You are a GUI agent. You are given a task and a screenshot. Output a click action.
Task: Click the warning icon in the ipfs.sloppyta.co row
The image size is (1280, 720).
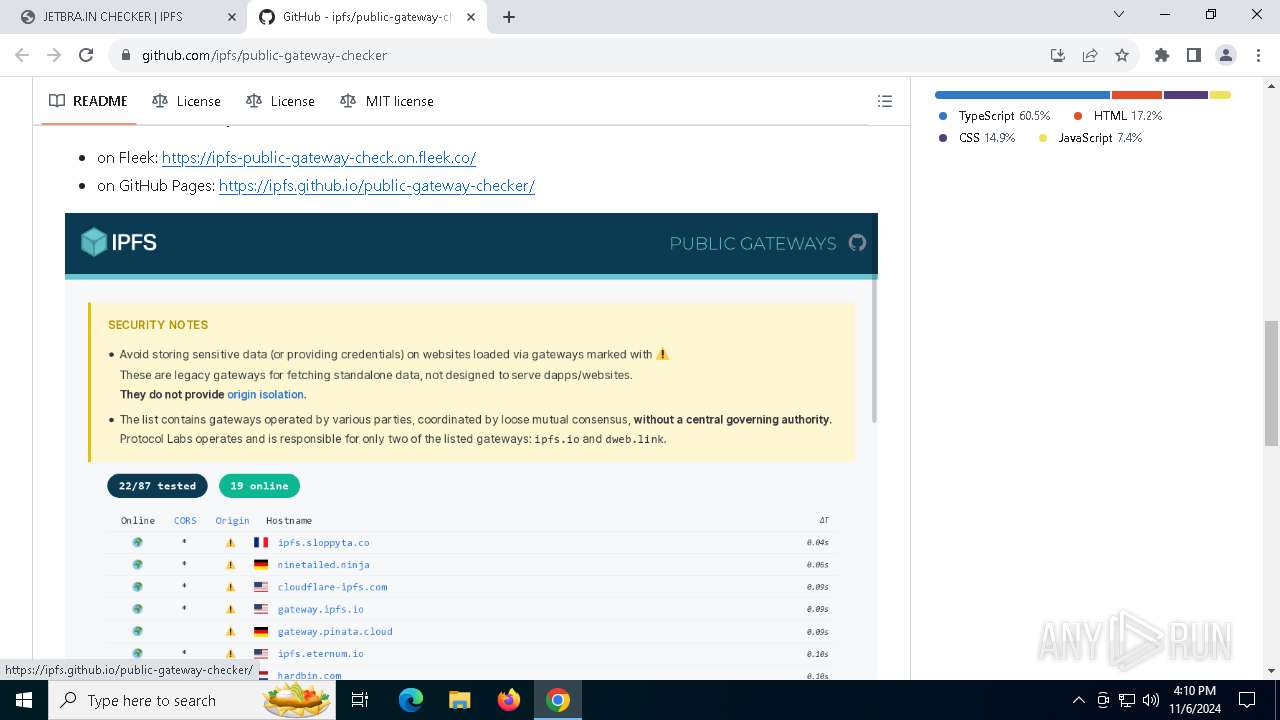pyautogui.click(x=230, y=542)
